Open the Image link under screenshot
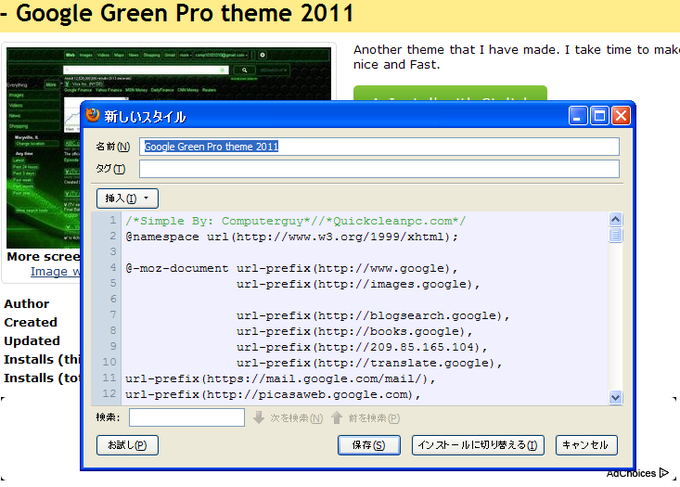Image resolution: width=680 pixels, height=487 pixels. pyautogui.click(x=55, y=271)
